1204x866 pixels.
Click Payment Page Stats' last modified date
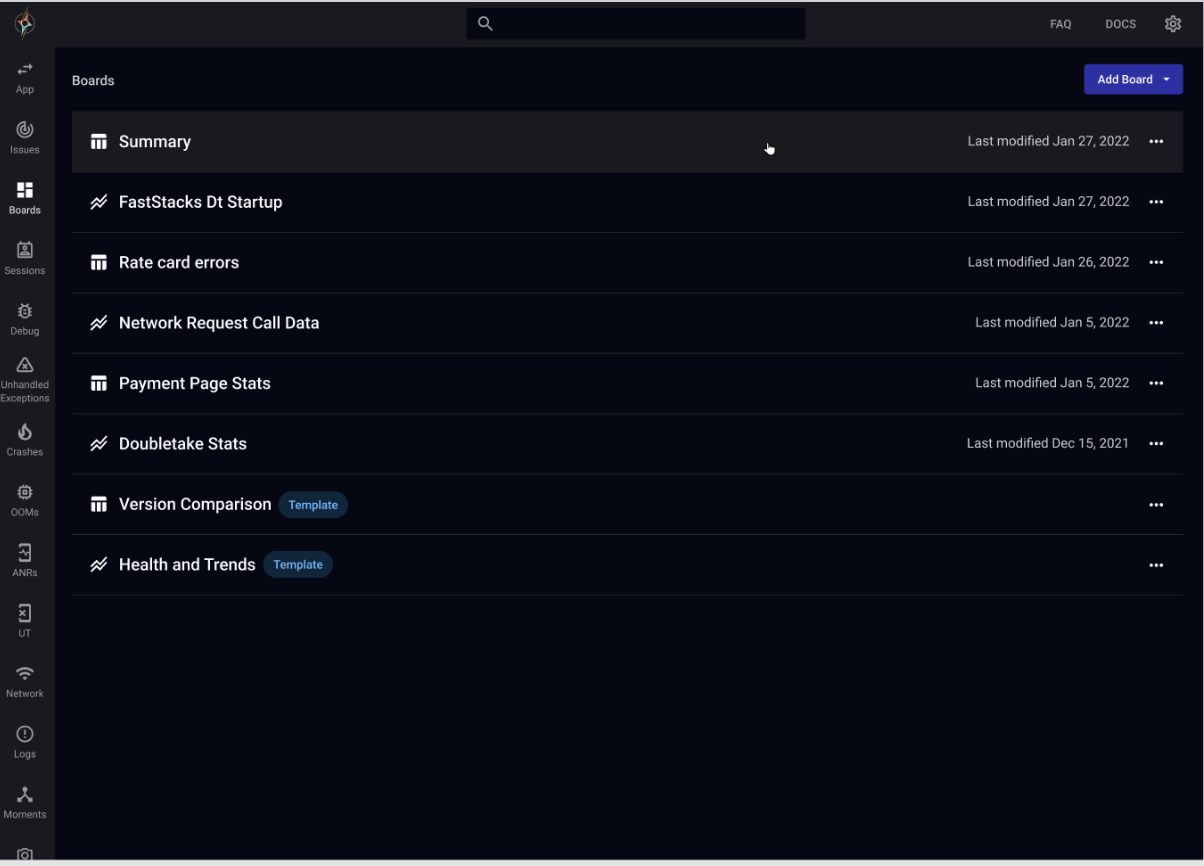tap(1052, 383)
